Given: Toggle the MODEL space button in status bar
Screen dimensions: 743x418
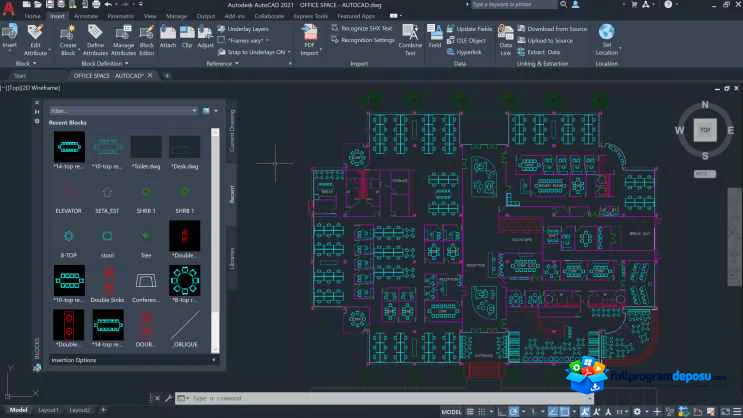Looking at the screenshot, I should pos(451,412).
